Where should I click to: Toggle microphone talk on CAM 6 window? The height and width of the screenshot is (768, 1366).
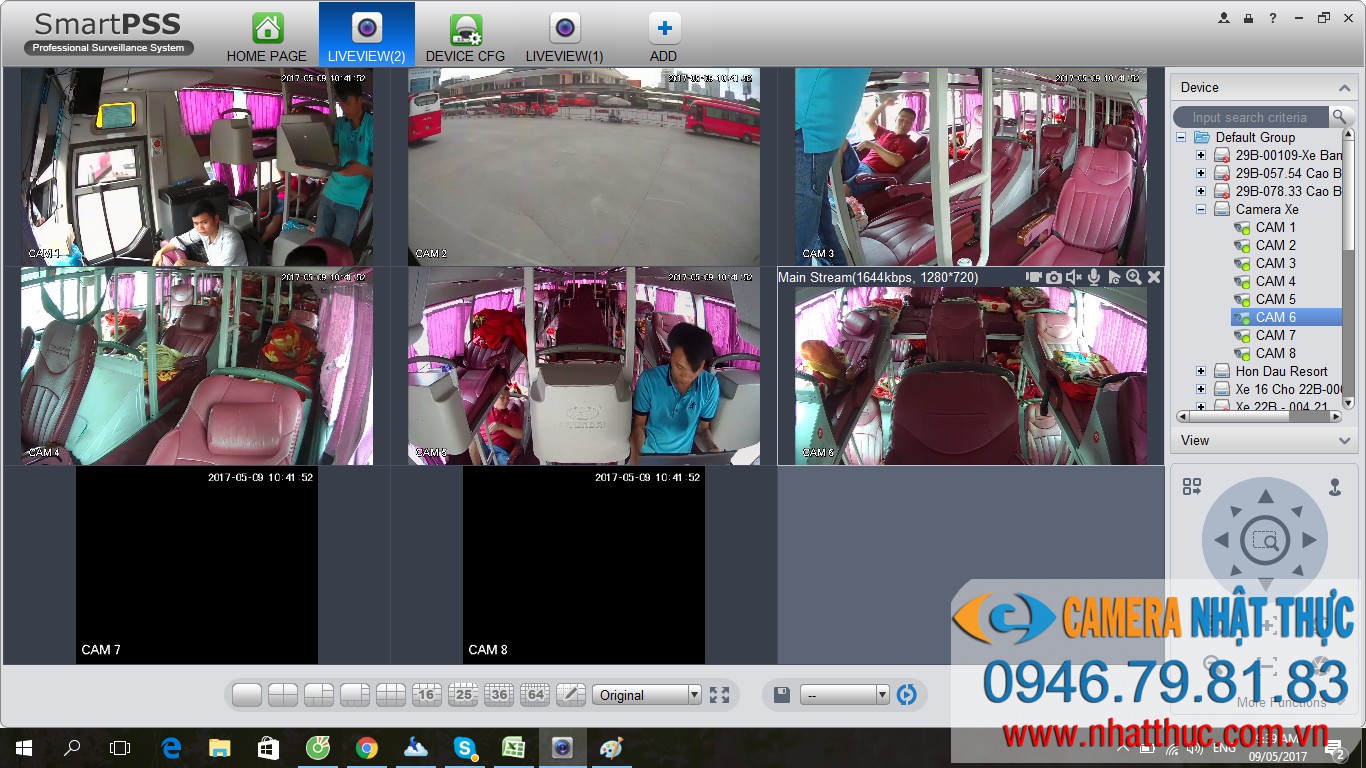[1094, 277]
